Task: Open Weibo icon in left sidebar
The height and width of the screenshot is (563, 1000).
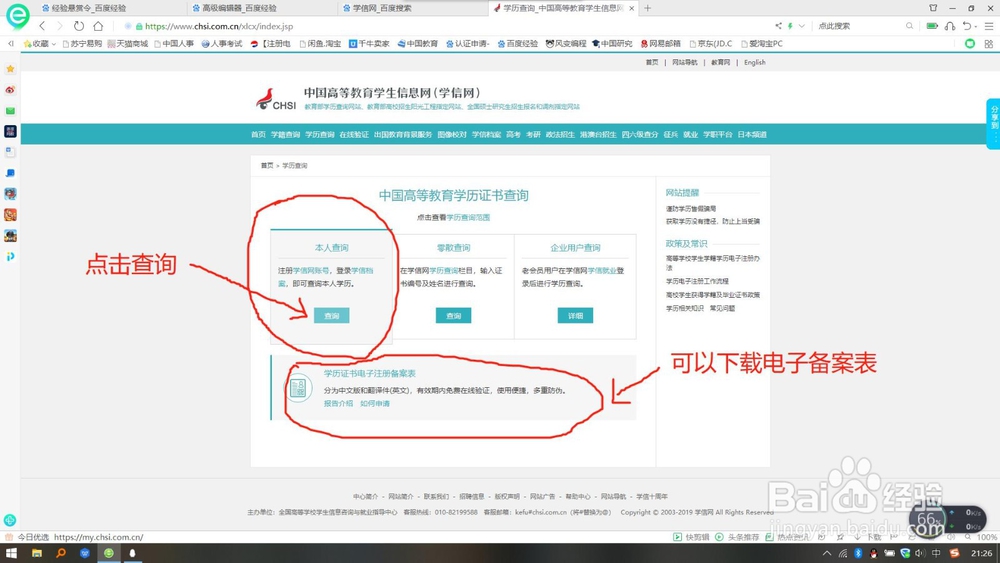Action: coord(10,90)
